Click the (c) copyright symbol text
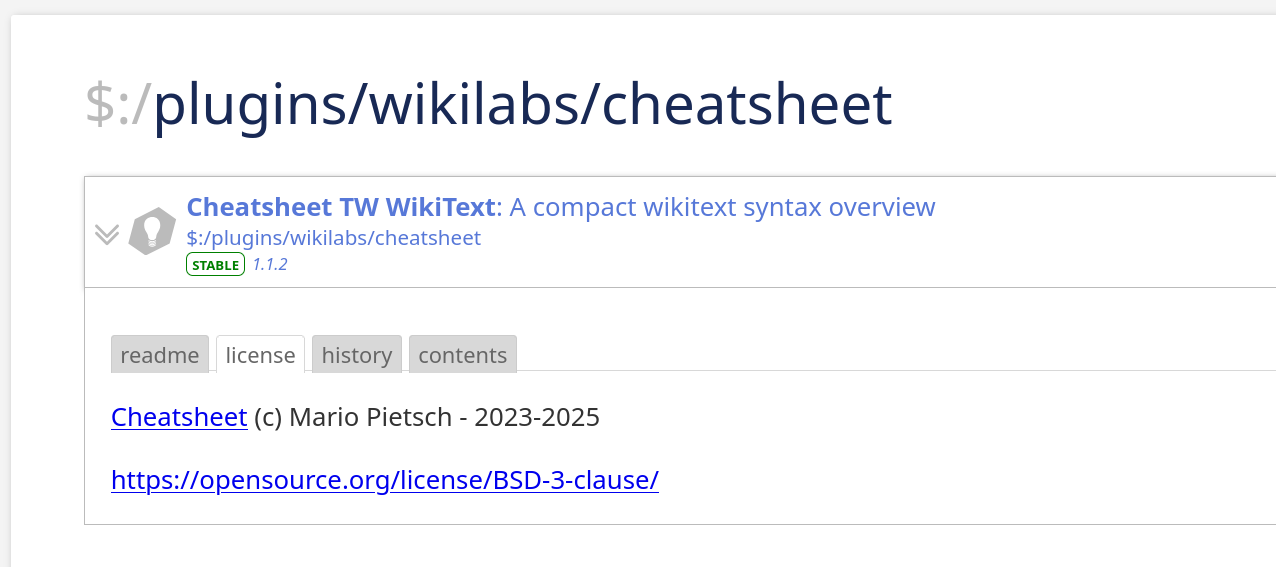Image resolution: width=1276 pixels, height=567 pixels. 268,417
